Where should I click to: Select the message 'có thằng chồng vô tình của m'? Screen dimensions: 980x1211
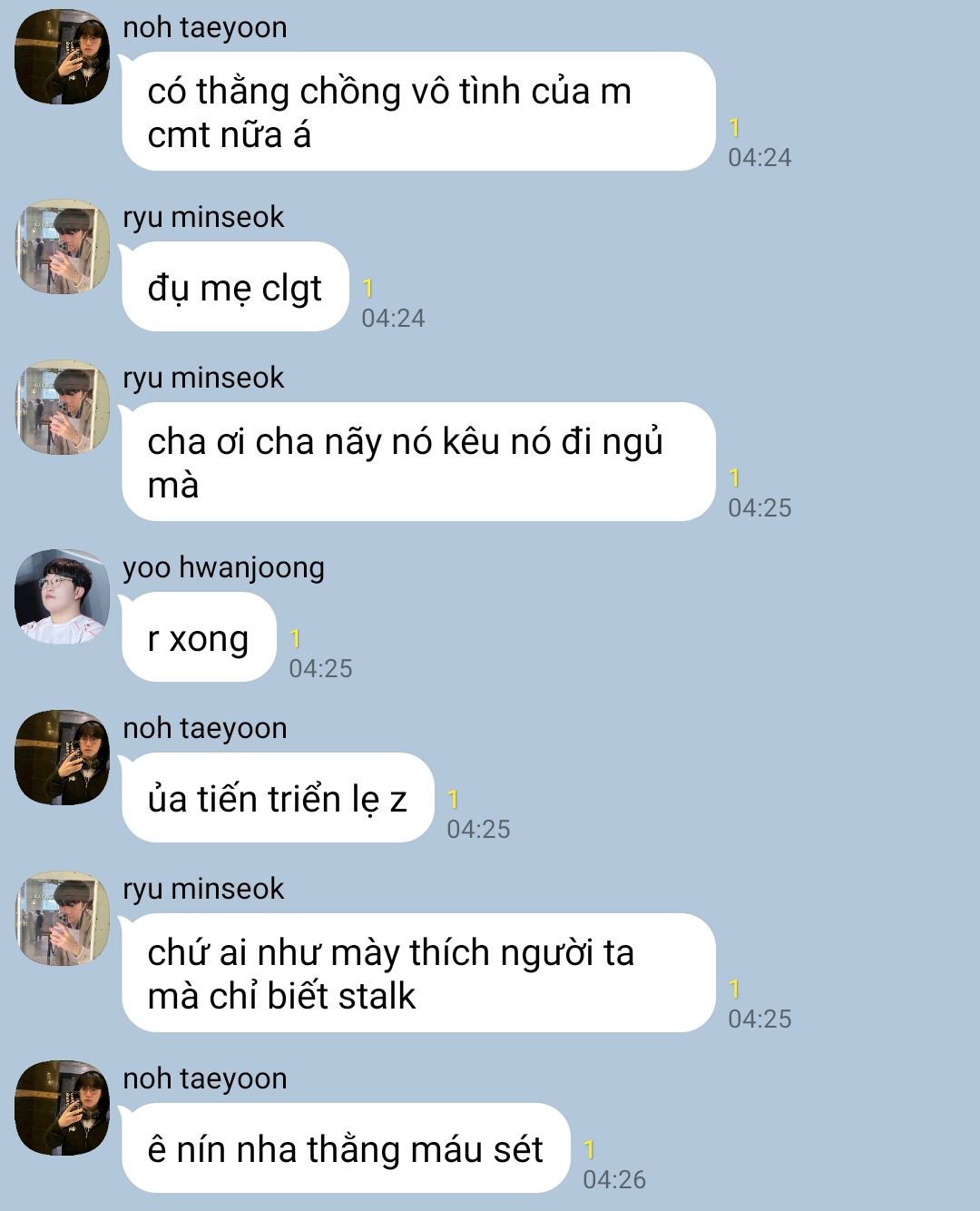coord(418,112)
